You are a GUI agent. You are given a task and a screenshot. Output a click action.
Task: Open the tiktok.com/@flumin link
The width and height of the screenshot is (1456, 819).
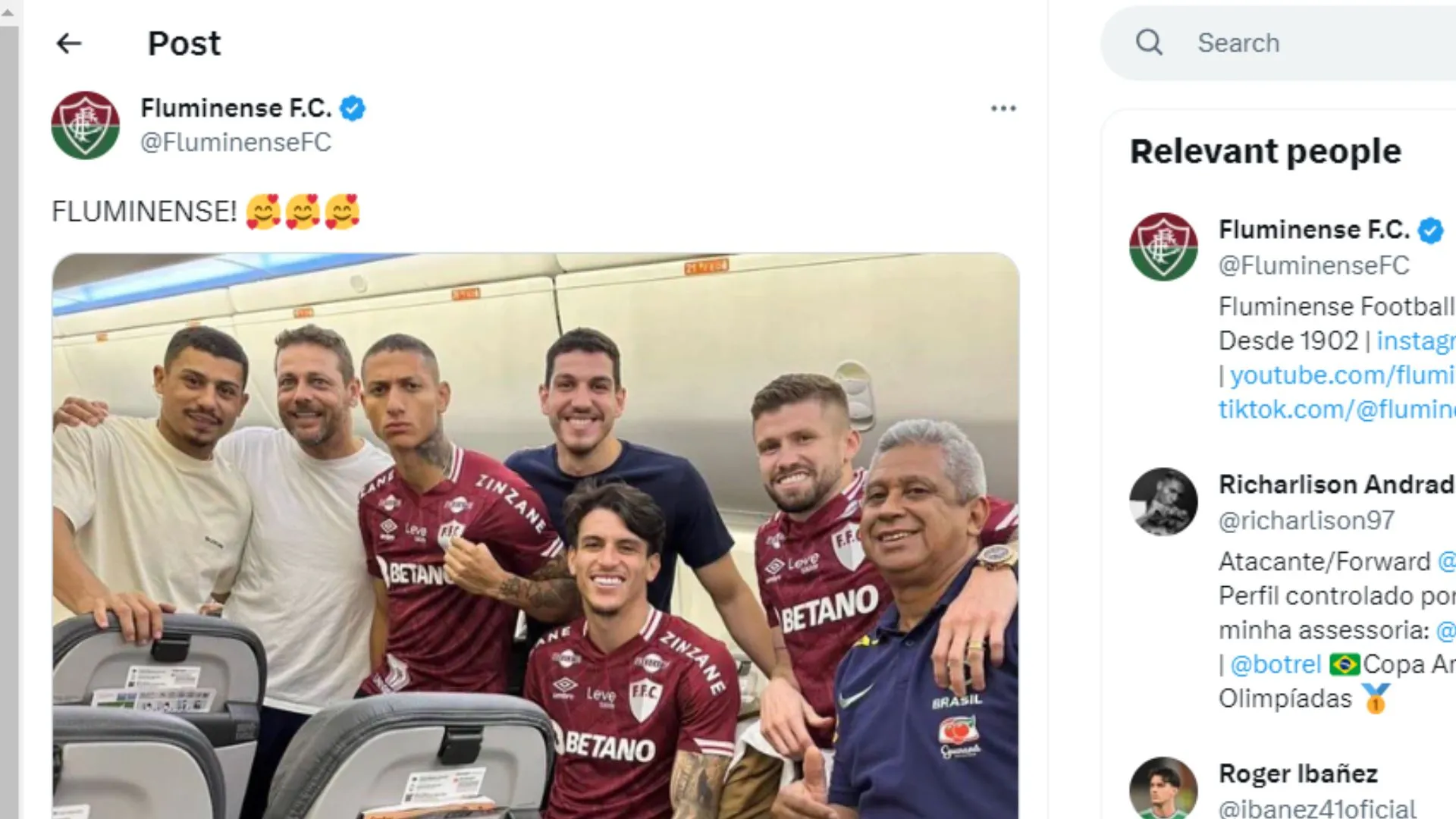click(1337, 409)
